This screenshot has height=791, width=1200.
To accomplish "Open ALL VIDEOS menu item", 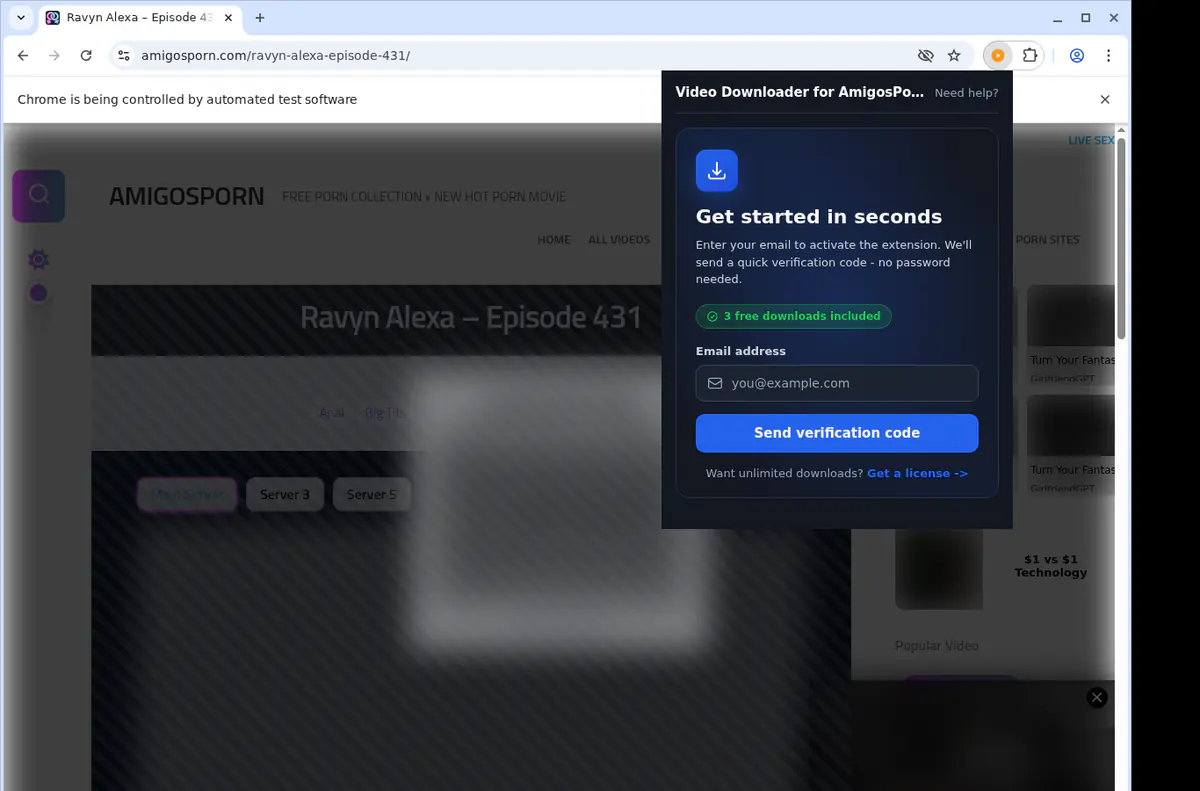I will pyautogui.click(x=619, y=240).
